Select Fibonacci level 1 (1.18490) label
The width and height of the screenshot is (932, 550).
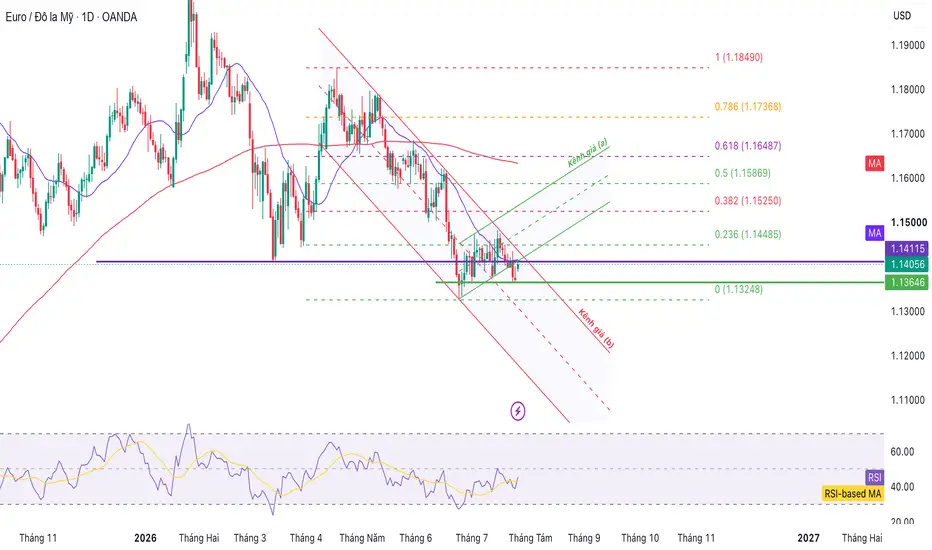pos(739,57)
